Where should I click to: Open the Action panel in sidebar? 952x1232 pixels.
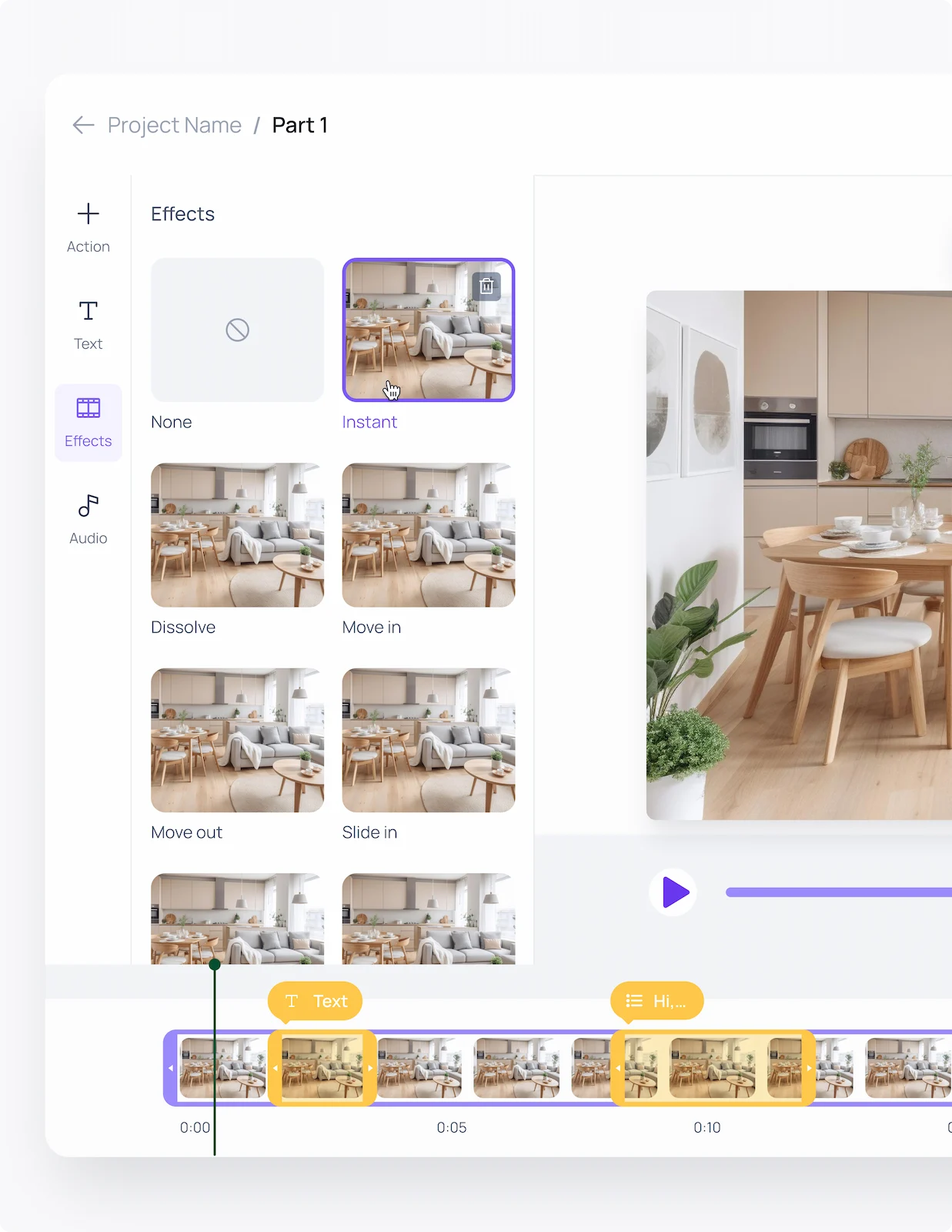[x=89, y=228]
